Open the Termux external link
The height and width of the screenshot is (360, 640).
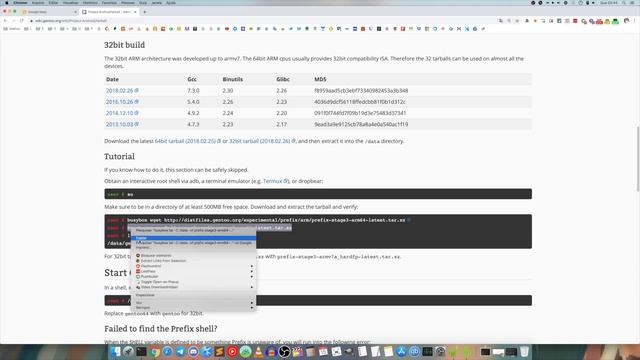click(275, 181)
